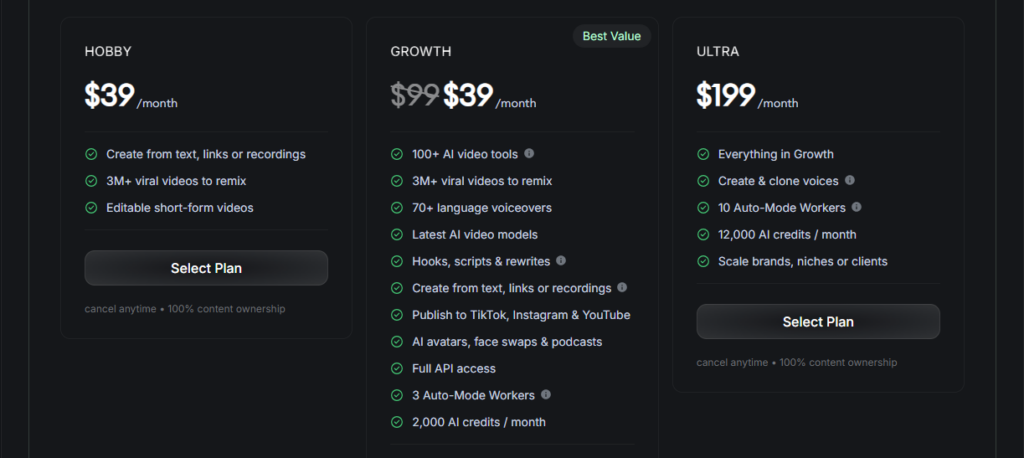Click checkmark beside 70+ language voiceovers
This screenshot has width=1024, height=458.
pyautogui.click(x=397, y=208)
